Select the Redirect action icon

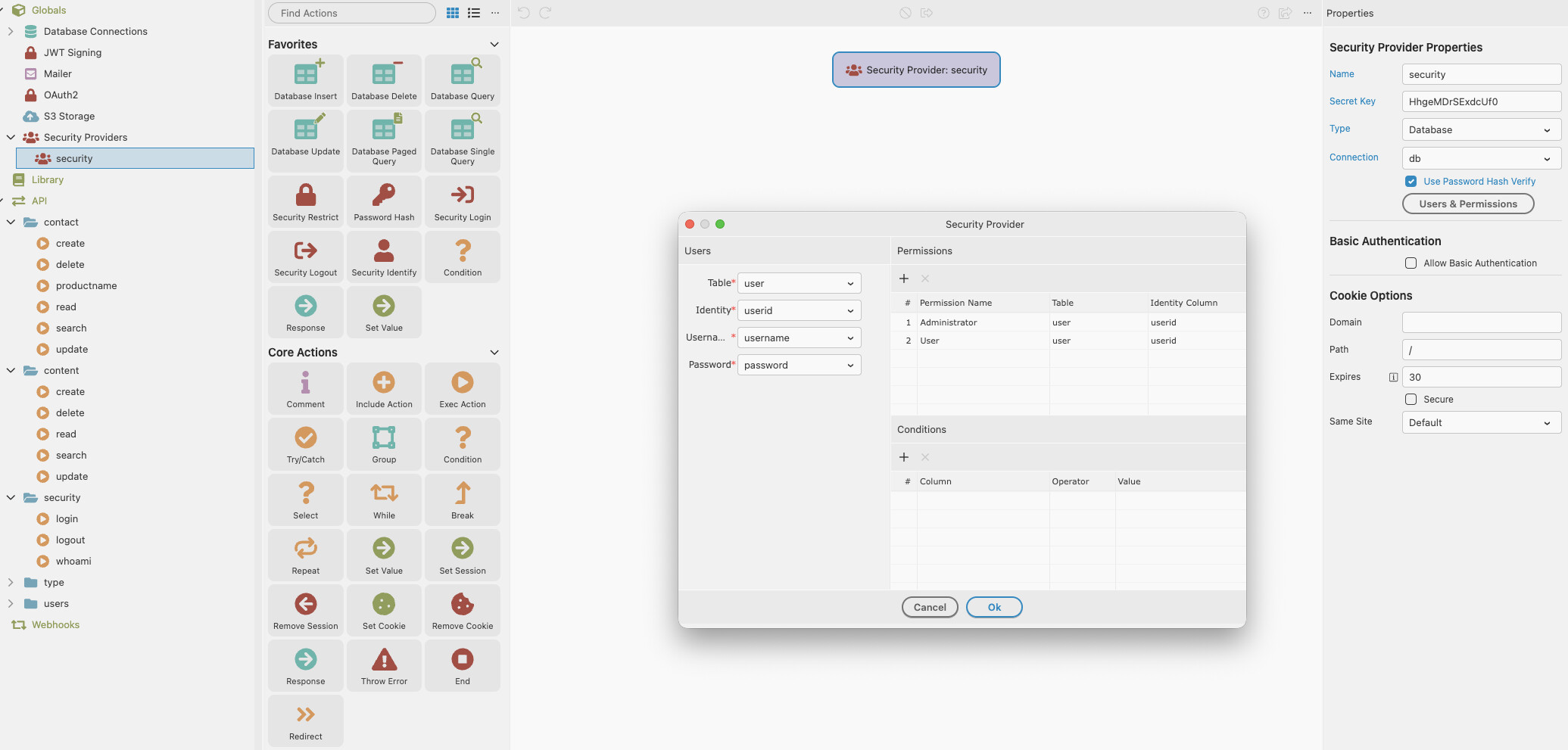coord(306,715)
